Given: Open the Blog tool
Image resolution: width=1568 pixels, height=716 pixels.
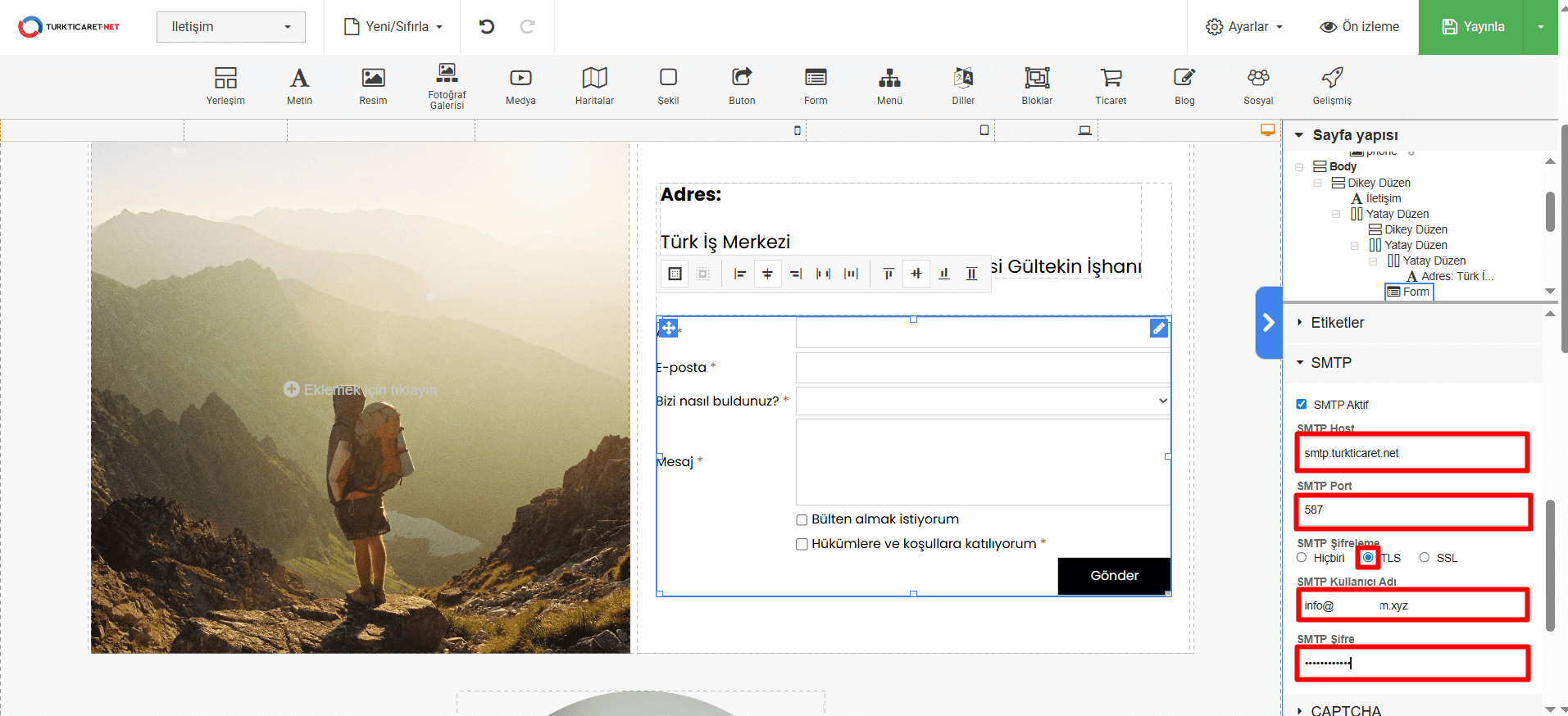Looking at the screenshot, I should [x=1184, y=86].
